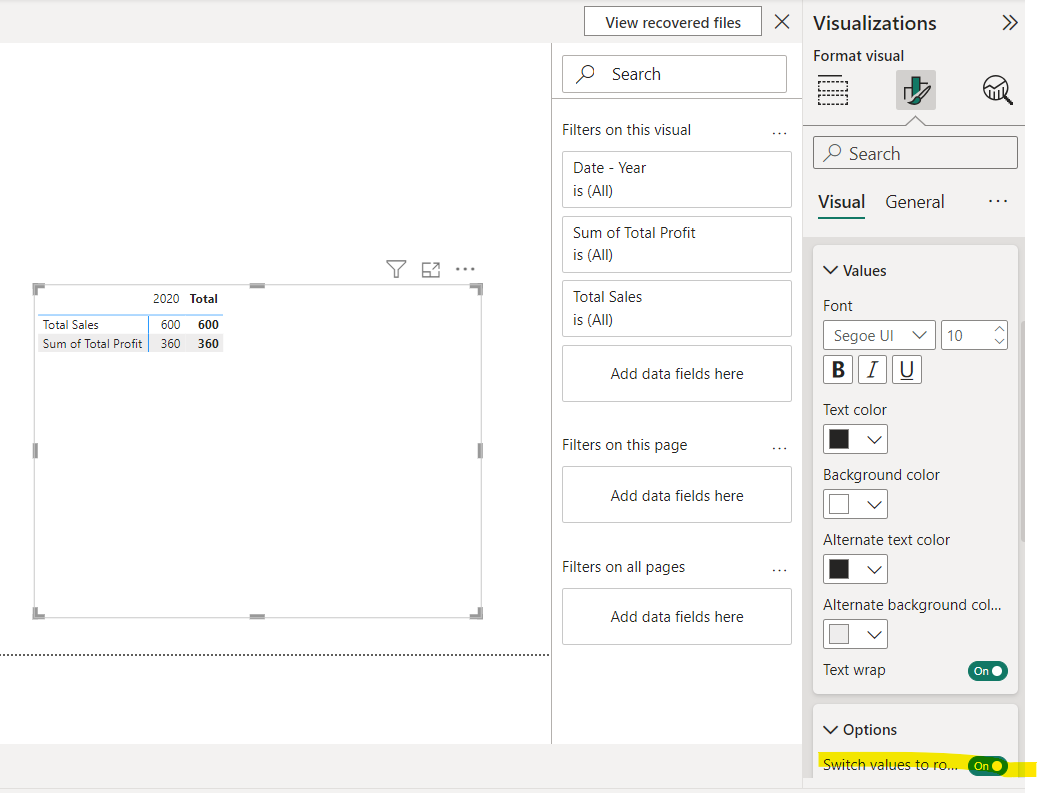Open the Build visual fields icon
1037x793 pixels.
click(x=833, y=90)
